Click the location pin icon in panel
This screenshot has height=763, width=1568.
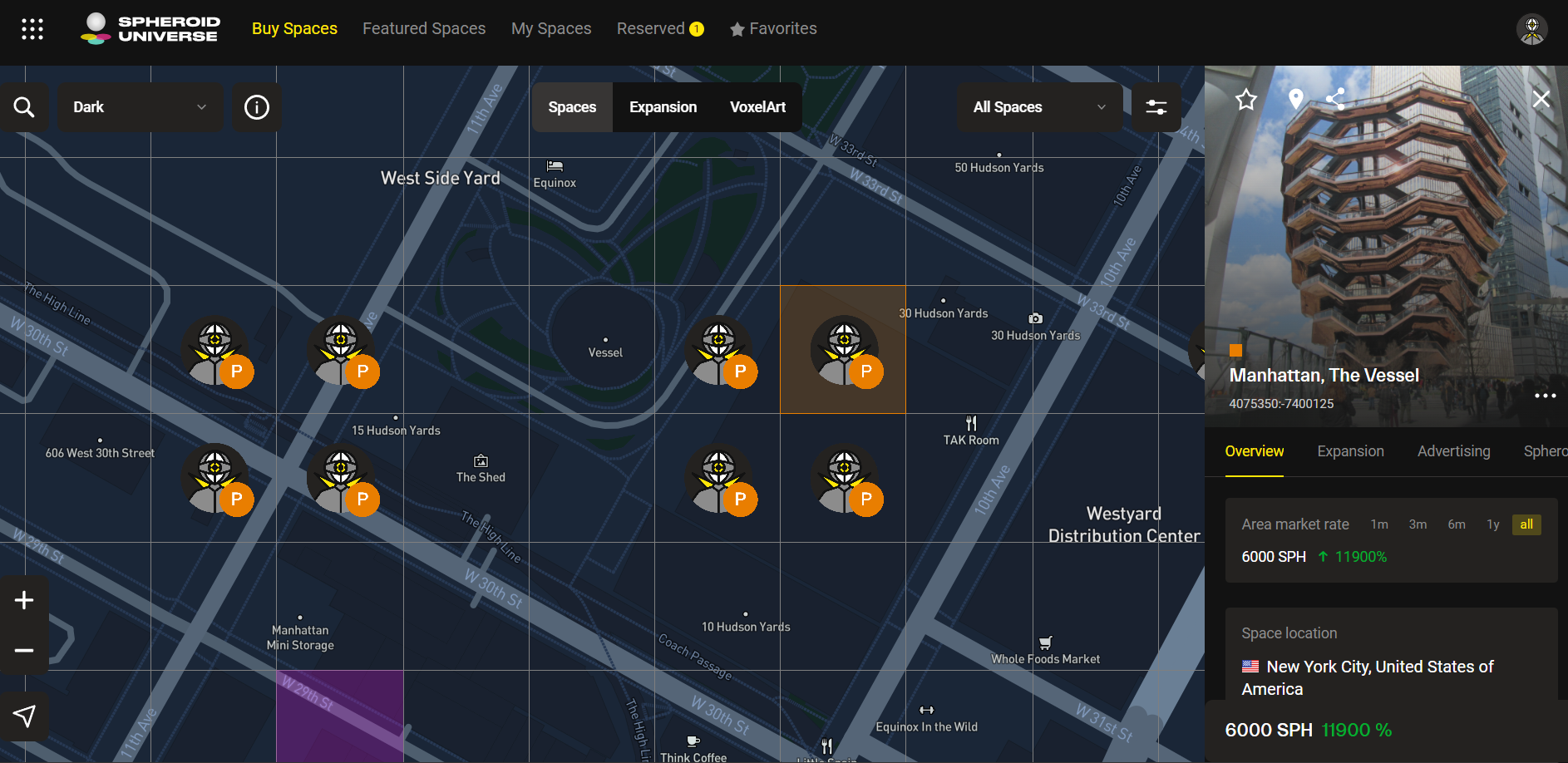click(1295, 100)
